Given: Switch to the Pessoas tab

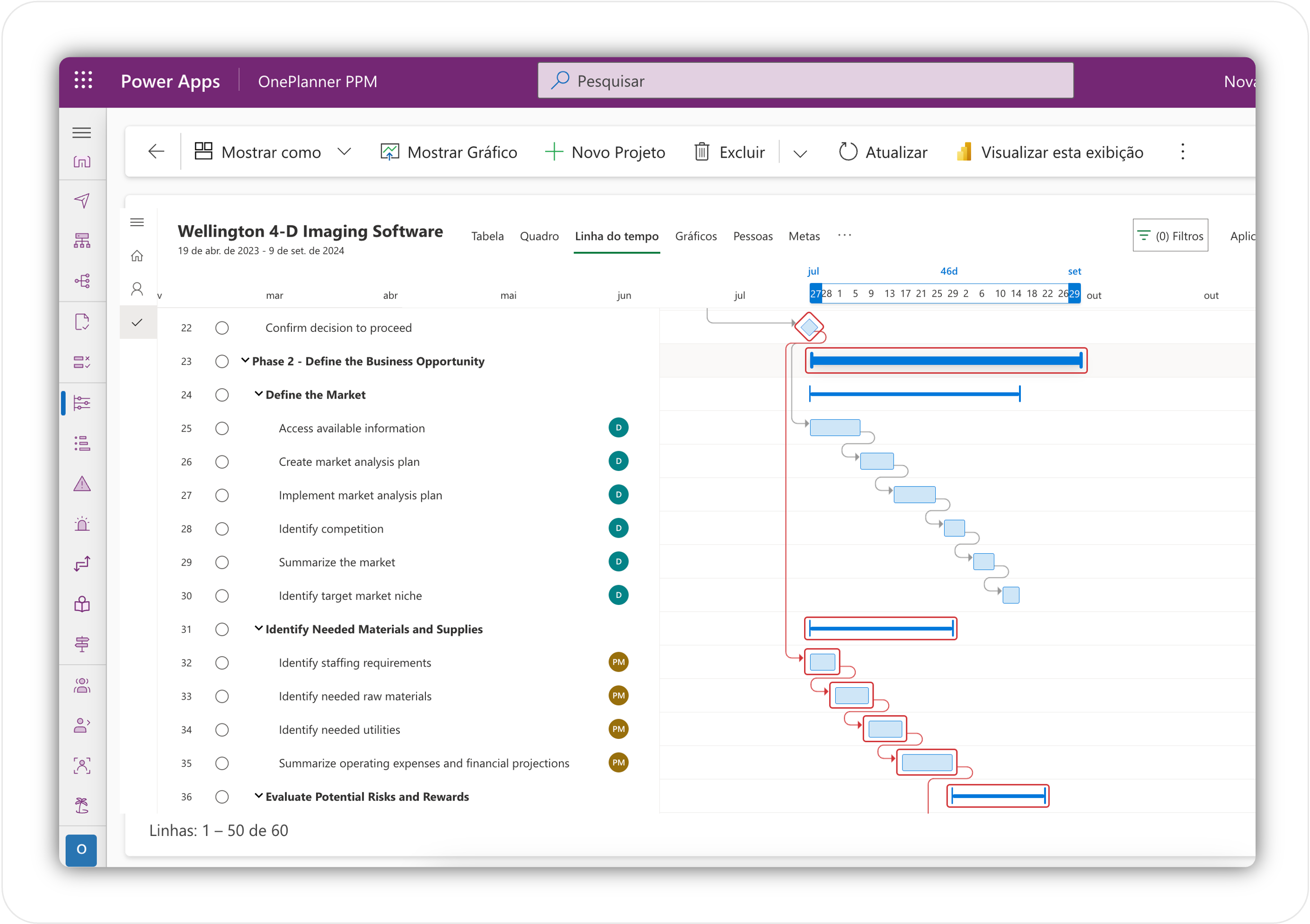Looking at the screenshot, I should click(x=752, y=236).
